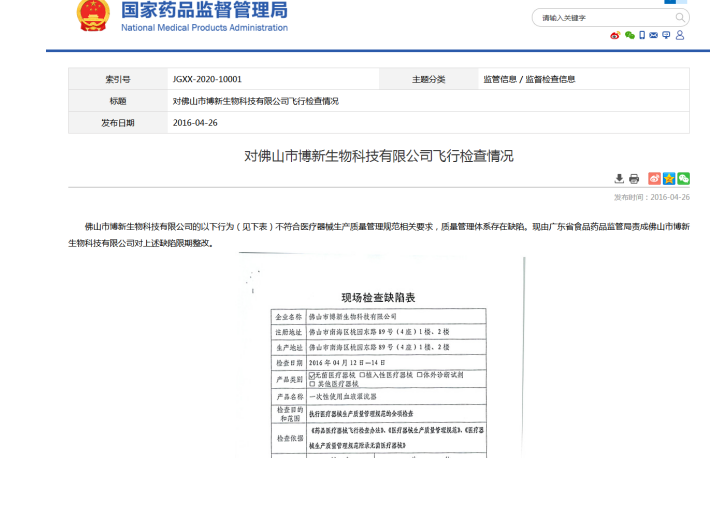The height and width of the screenshot is (506, 717).
Task: Open the 监管信息 category link
Action: click(500, 79)
